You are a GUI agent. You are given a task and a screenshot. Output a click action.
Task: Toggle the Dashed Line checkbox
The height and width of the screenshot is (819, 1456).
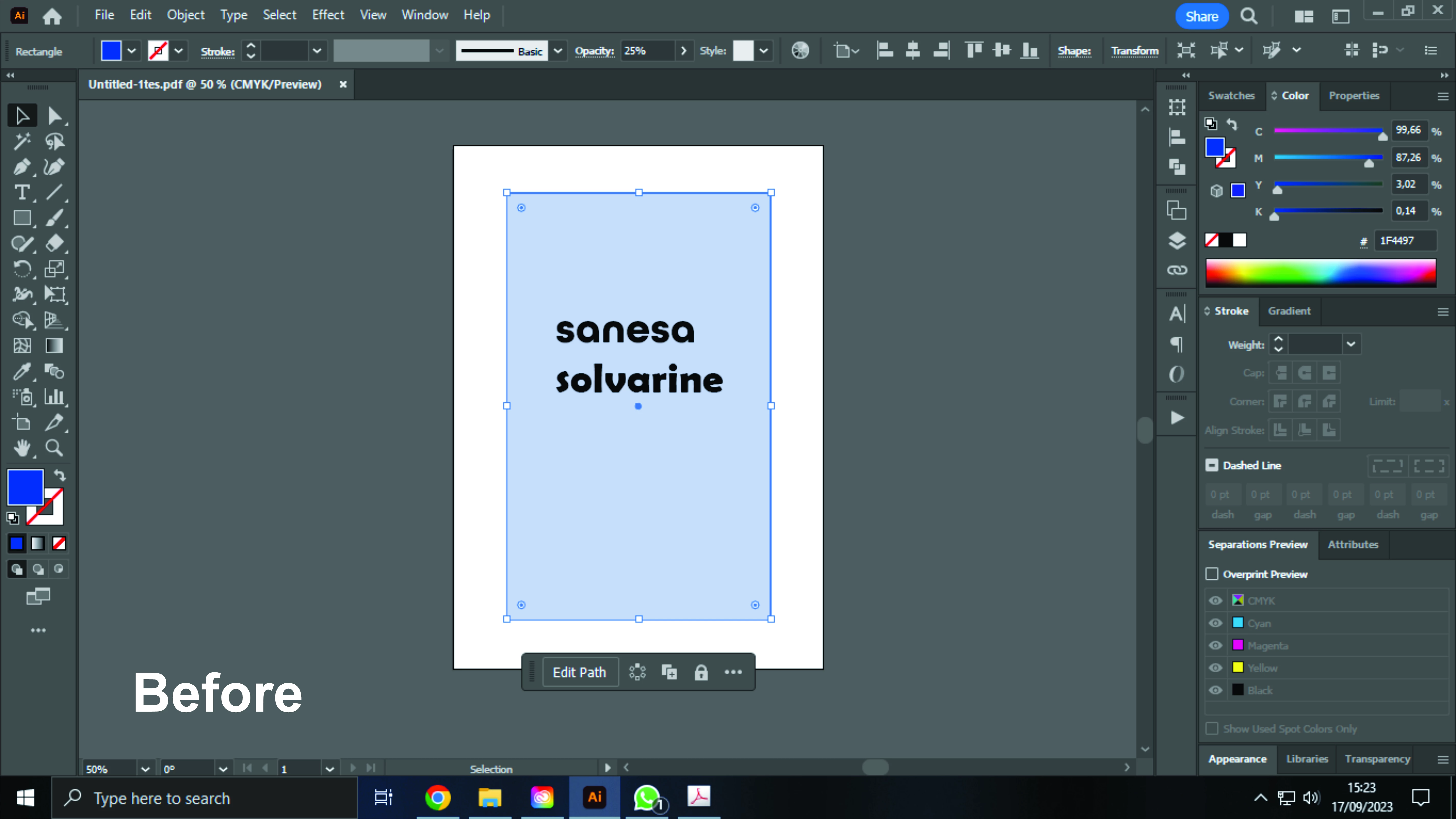click(1212, 465)
